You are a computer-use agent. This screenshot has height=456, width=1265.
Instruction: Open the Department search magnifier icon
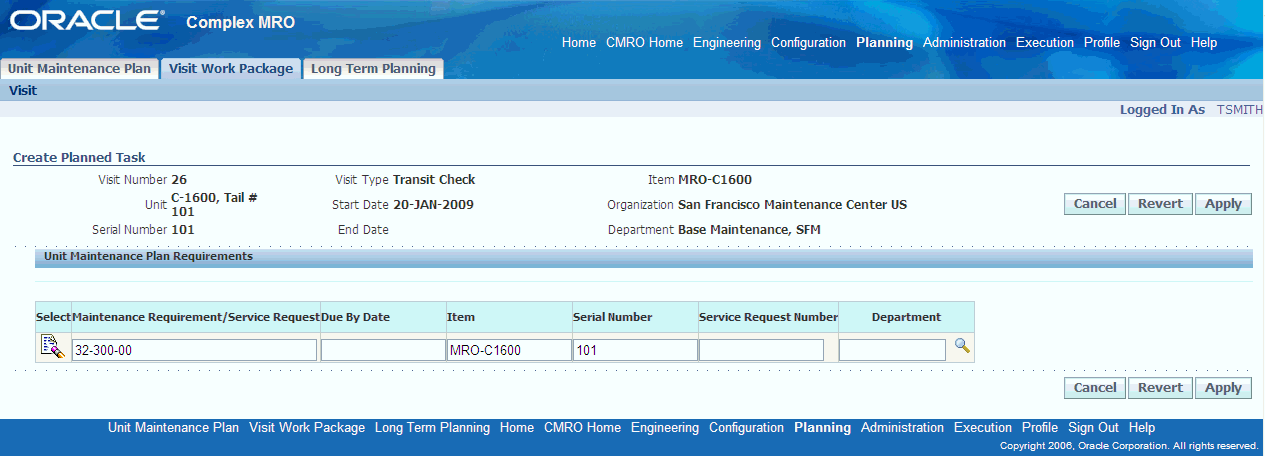961,346
